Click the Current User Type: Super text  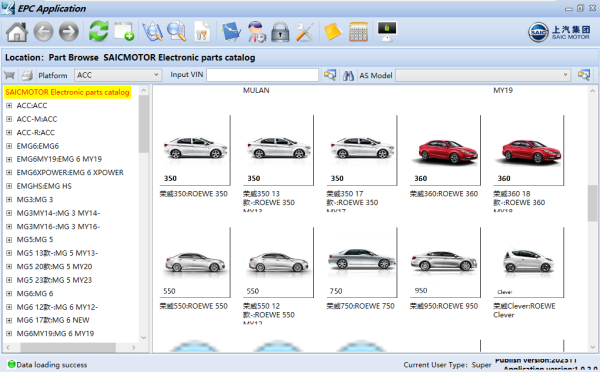pos(447,365)
